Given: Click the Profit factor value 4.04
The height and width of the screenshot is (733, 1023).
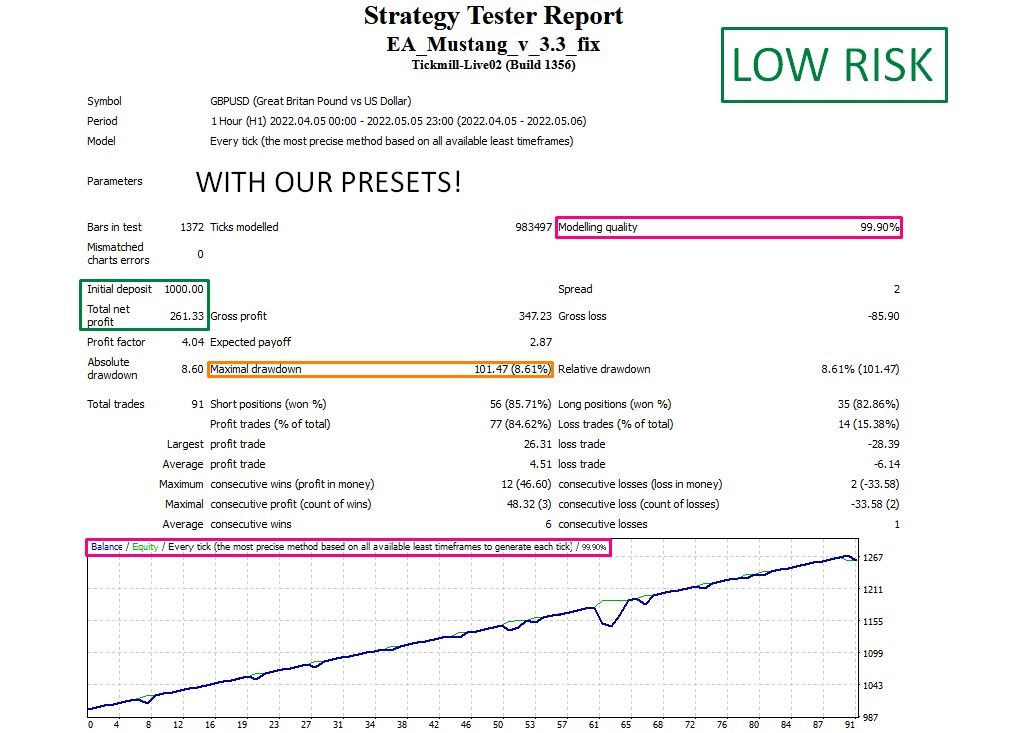Looking at the screenshot, I should [192, 342].
